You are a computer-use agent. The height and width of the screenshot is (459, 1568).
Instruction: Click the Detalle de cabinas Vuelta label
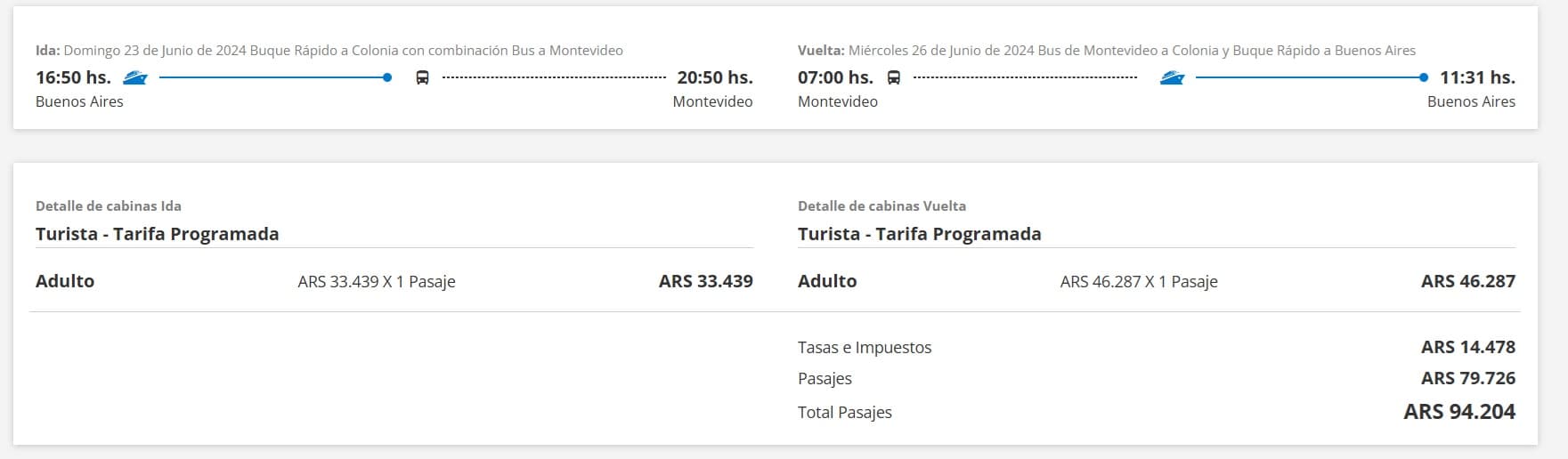[x=881, y=205]
